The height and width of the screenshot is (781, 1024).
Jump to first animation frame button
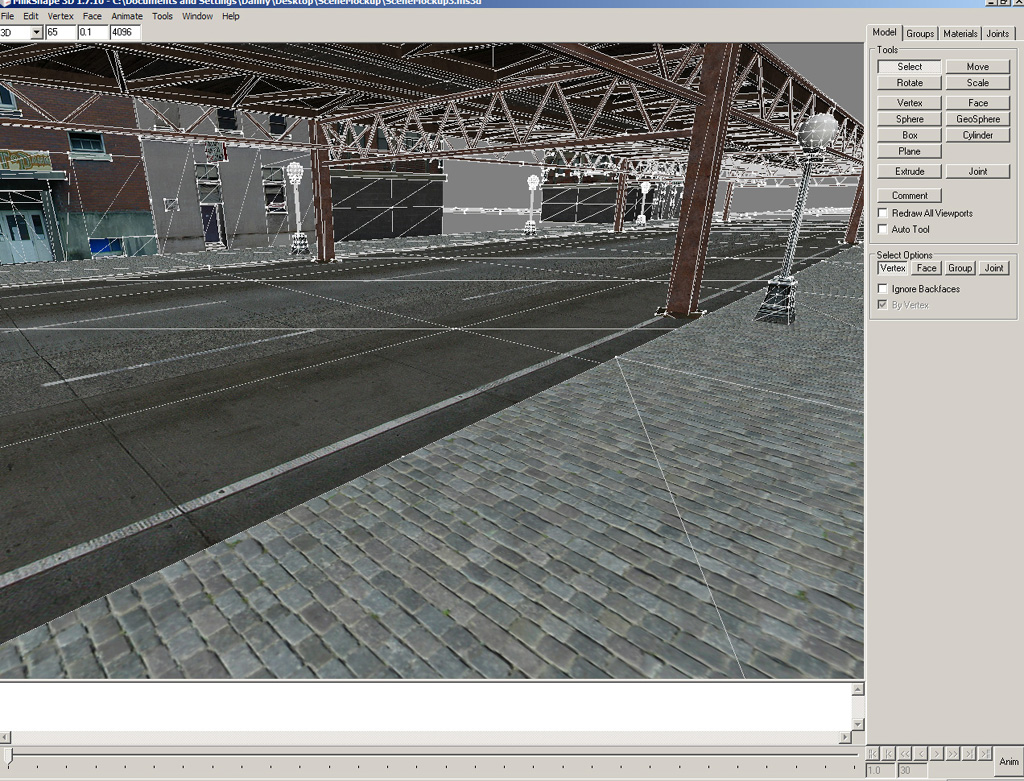pos(872,754)
